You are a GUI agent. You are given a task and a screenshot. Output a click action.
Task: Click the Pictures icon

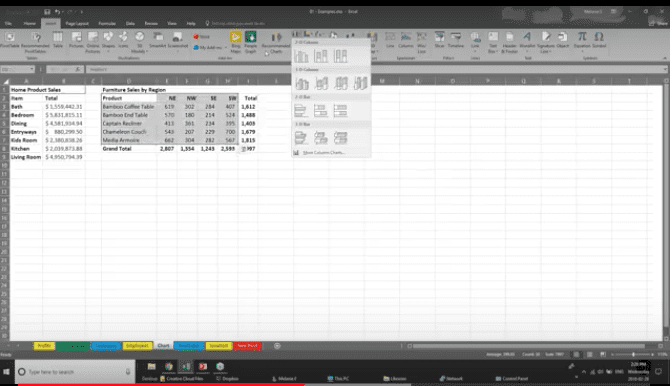coord(76,40)
